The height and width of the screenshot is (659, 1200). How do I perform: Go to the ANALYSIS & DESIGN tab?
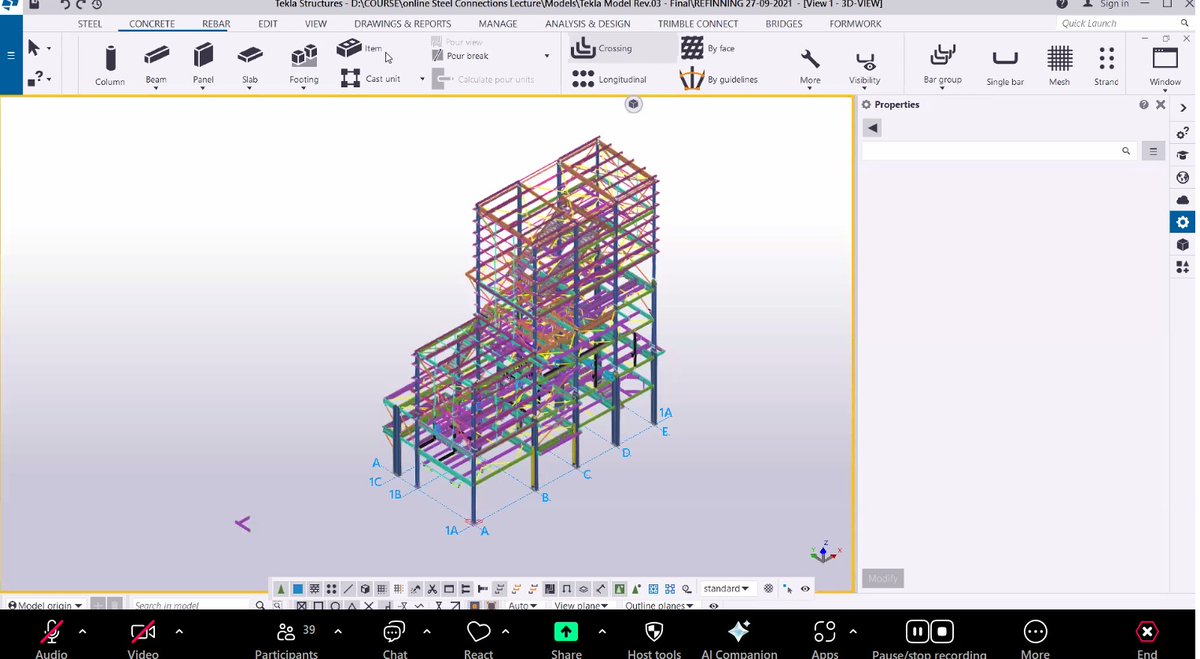(588, 24)
